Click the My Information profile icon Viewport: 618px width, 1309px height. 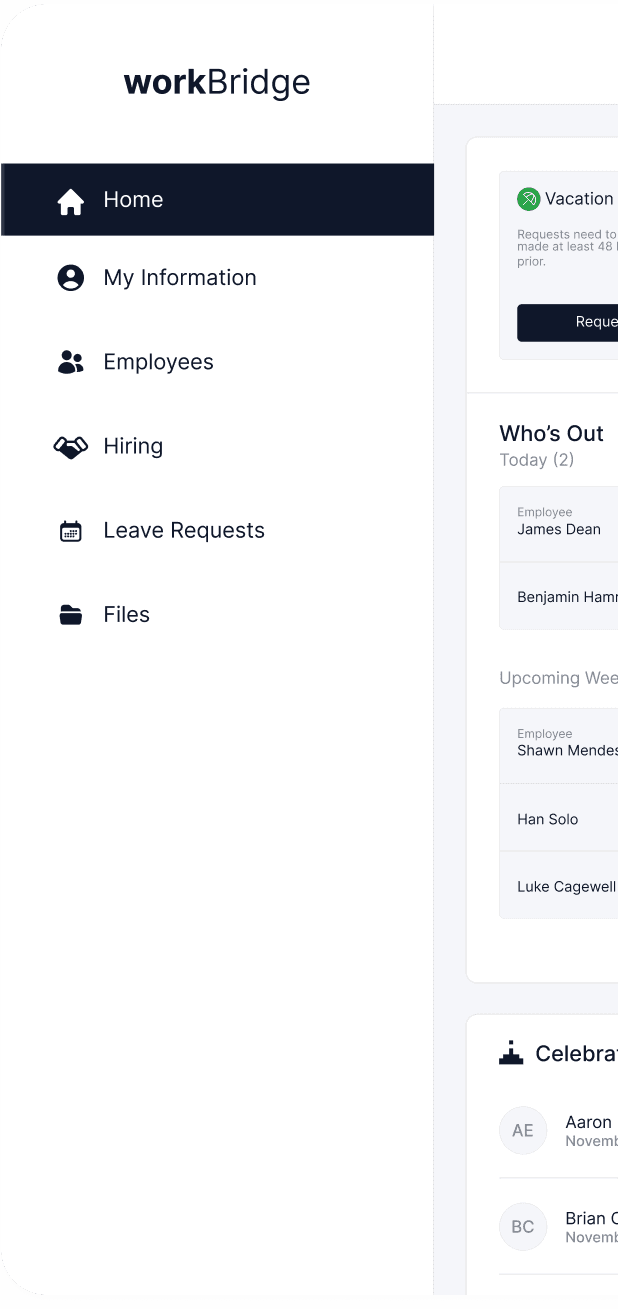tap(71, 278)
